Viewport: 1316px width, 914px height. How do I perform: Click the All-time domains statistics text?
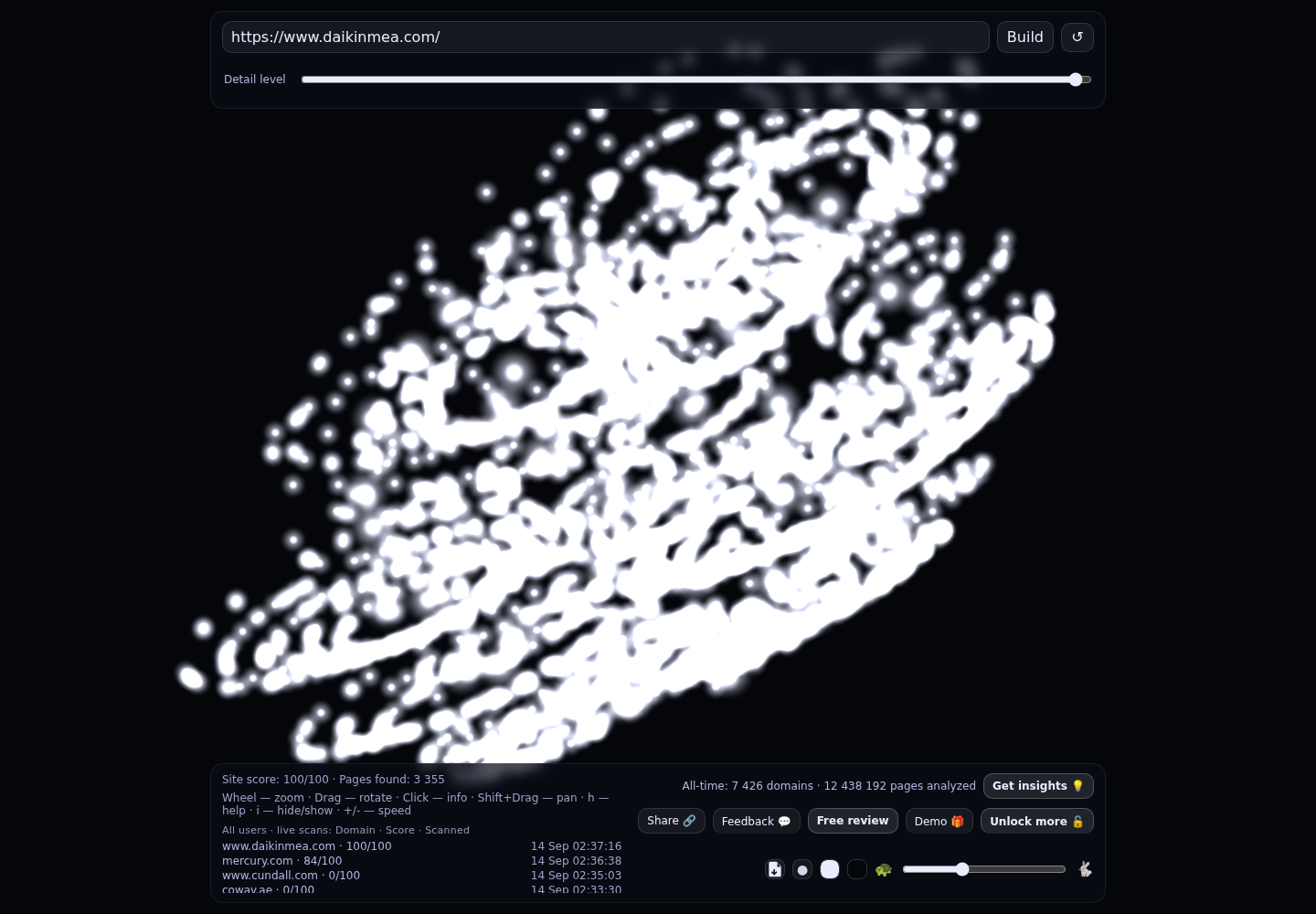pos(829,786)
